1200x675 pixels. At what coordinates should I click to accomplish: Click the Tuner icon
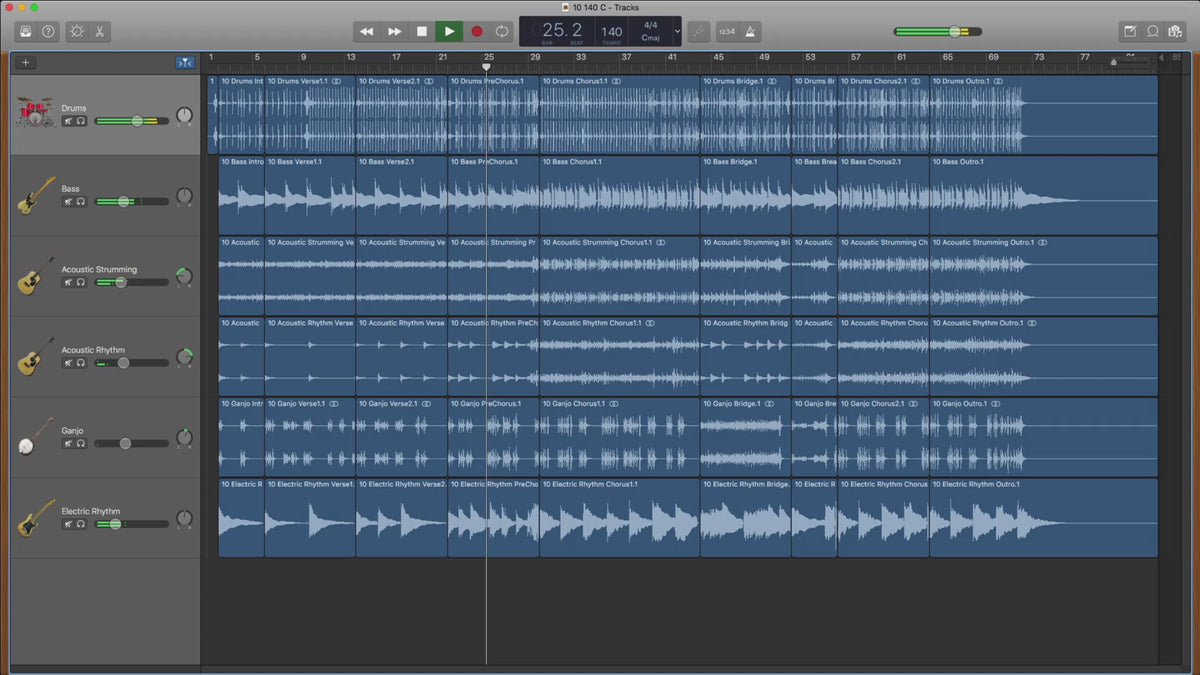699,32
